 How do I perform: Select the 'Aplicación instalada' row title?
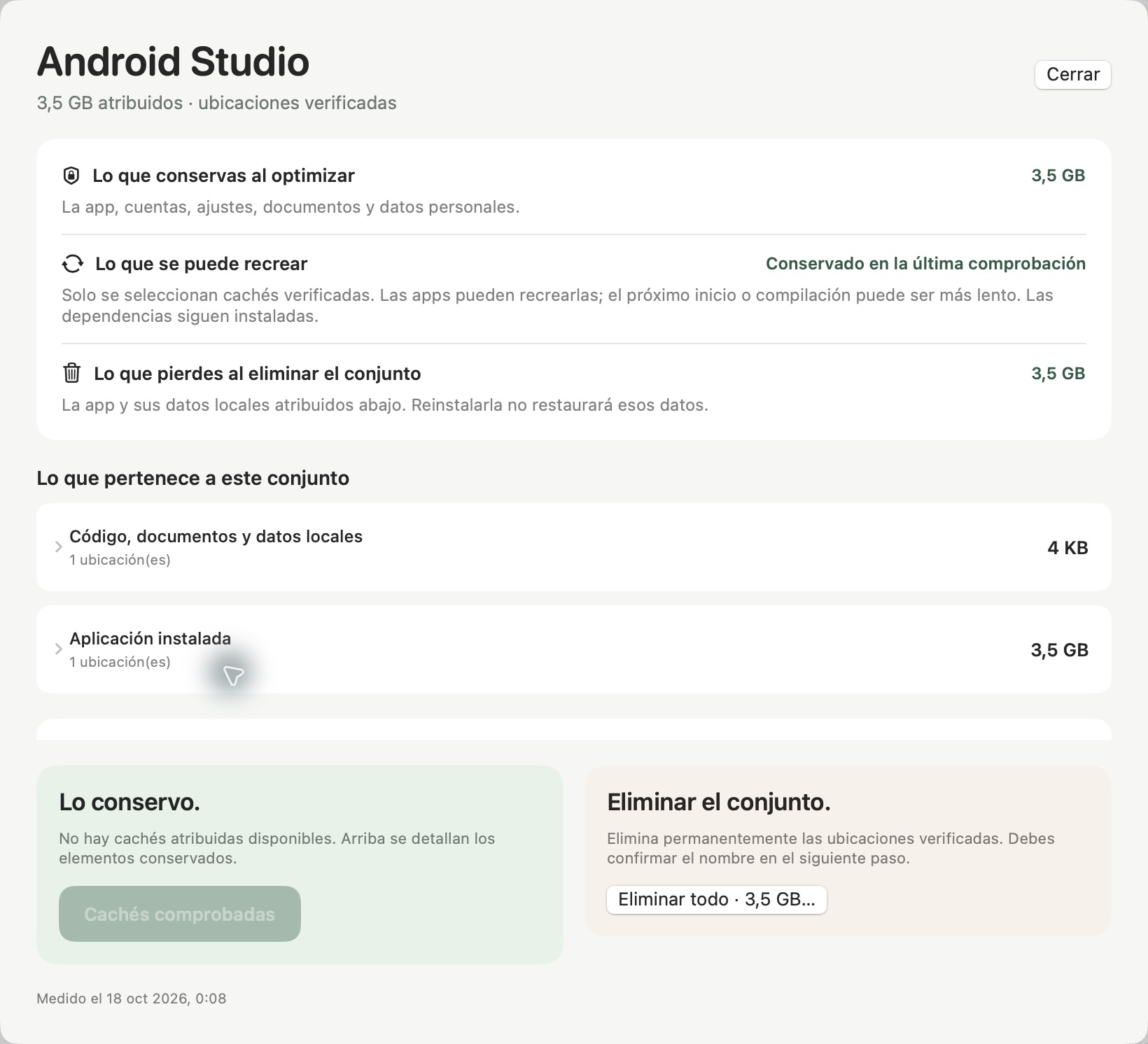150,639
